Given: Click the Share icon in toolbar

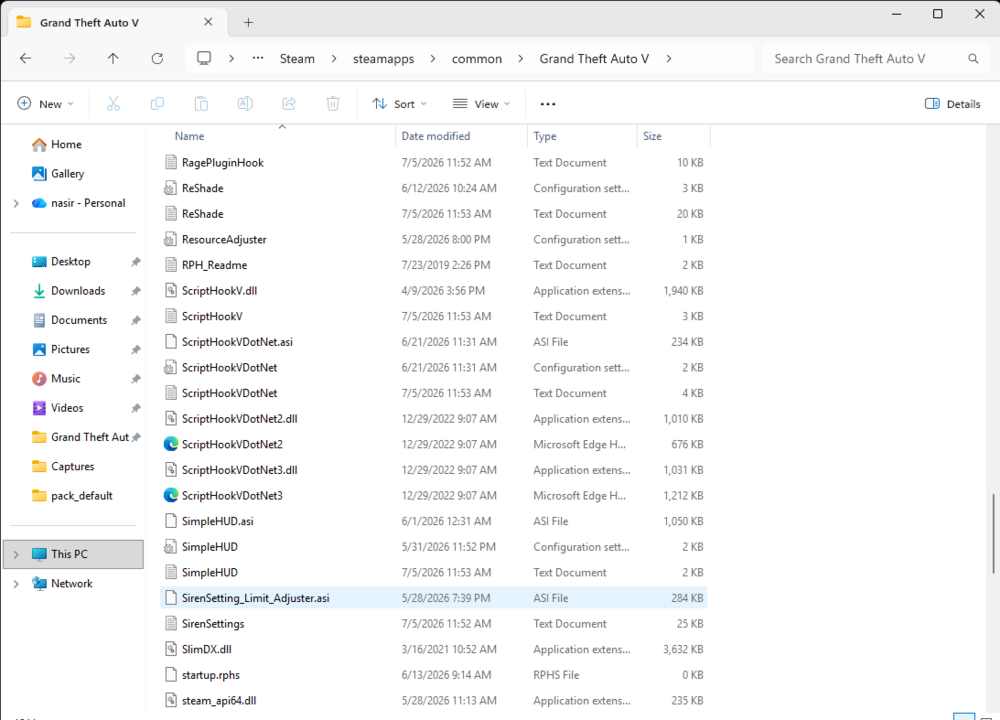Looking at the screenshot, I should (x=289, y=104).
